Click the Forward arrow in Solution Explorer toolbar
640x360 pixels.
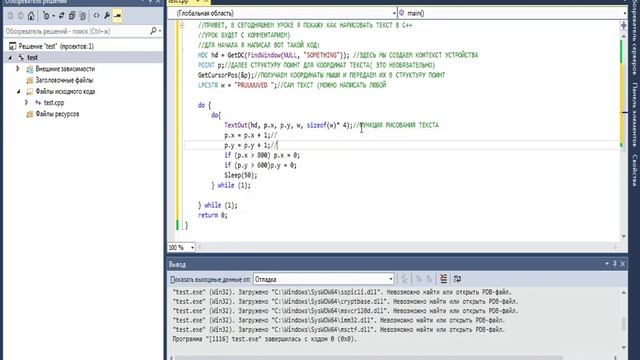[x=20, y=16]
